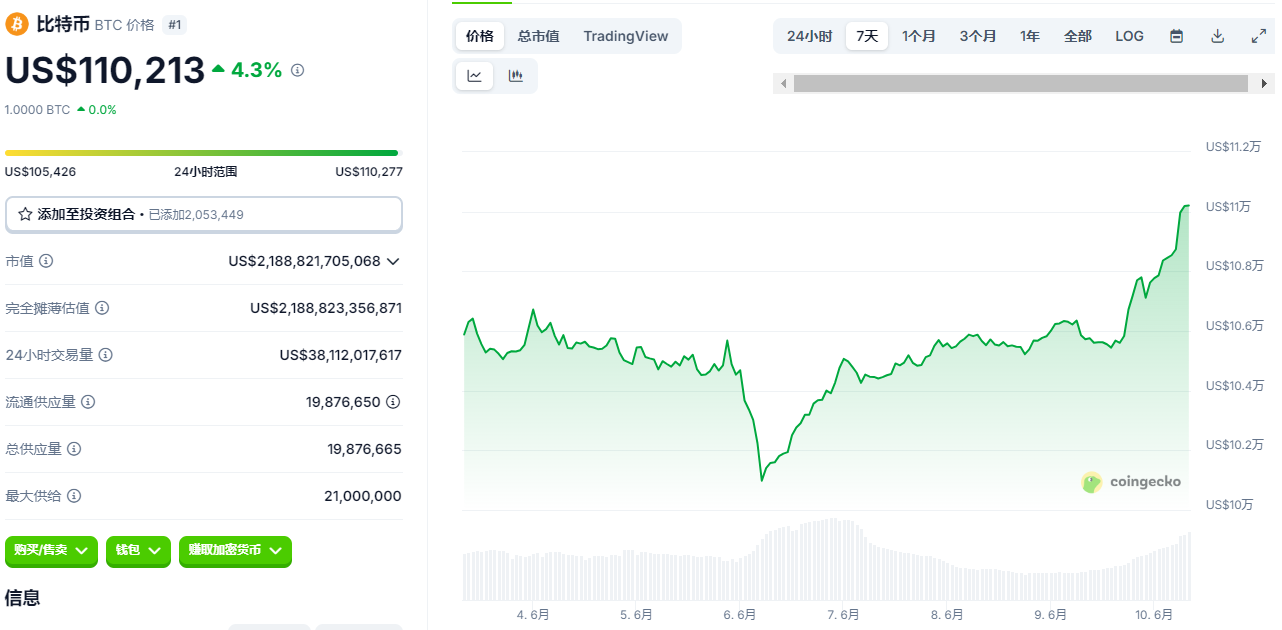The width and height of the screenshot is (1282, 630).
Task: Click the horizontal scrollbar right arrow
Action: click(x=1265, y=84)
